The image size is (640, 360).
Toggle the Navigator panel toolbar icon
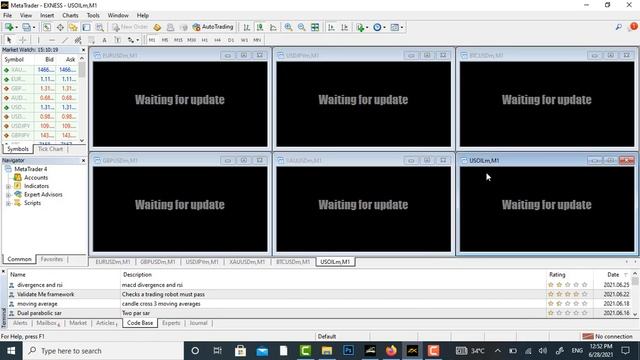pos(73,27)
